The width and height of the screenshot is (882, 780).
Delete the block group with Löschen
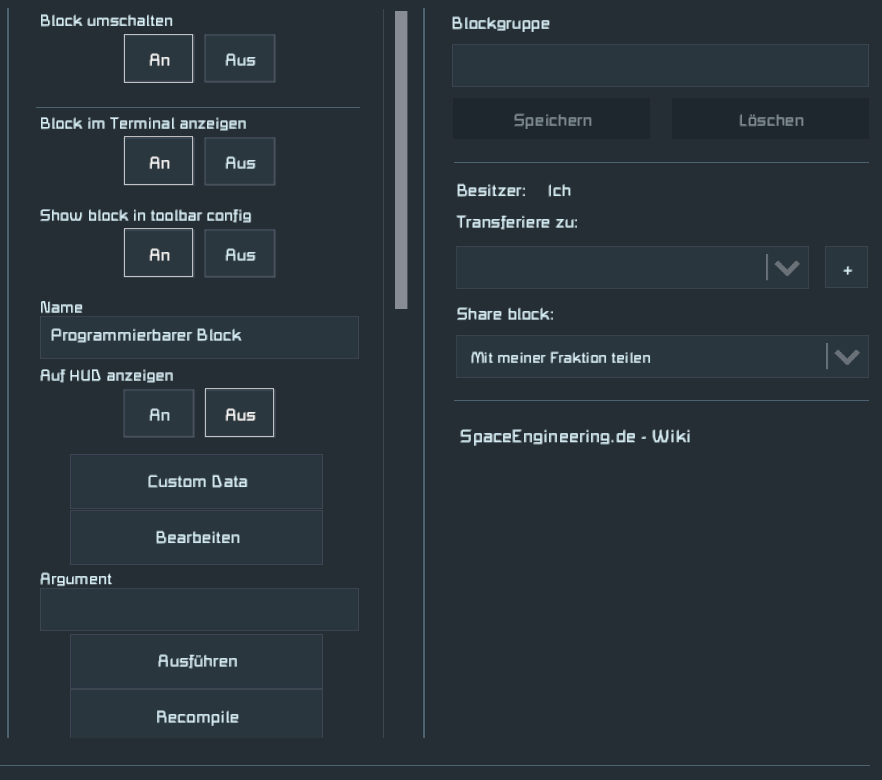click(x=768, y=119)
